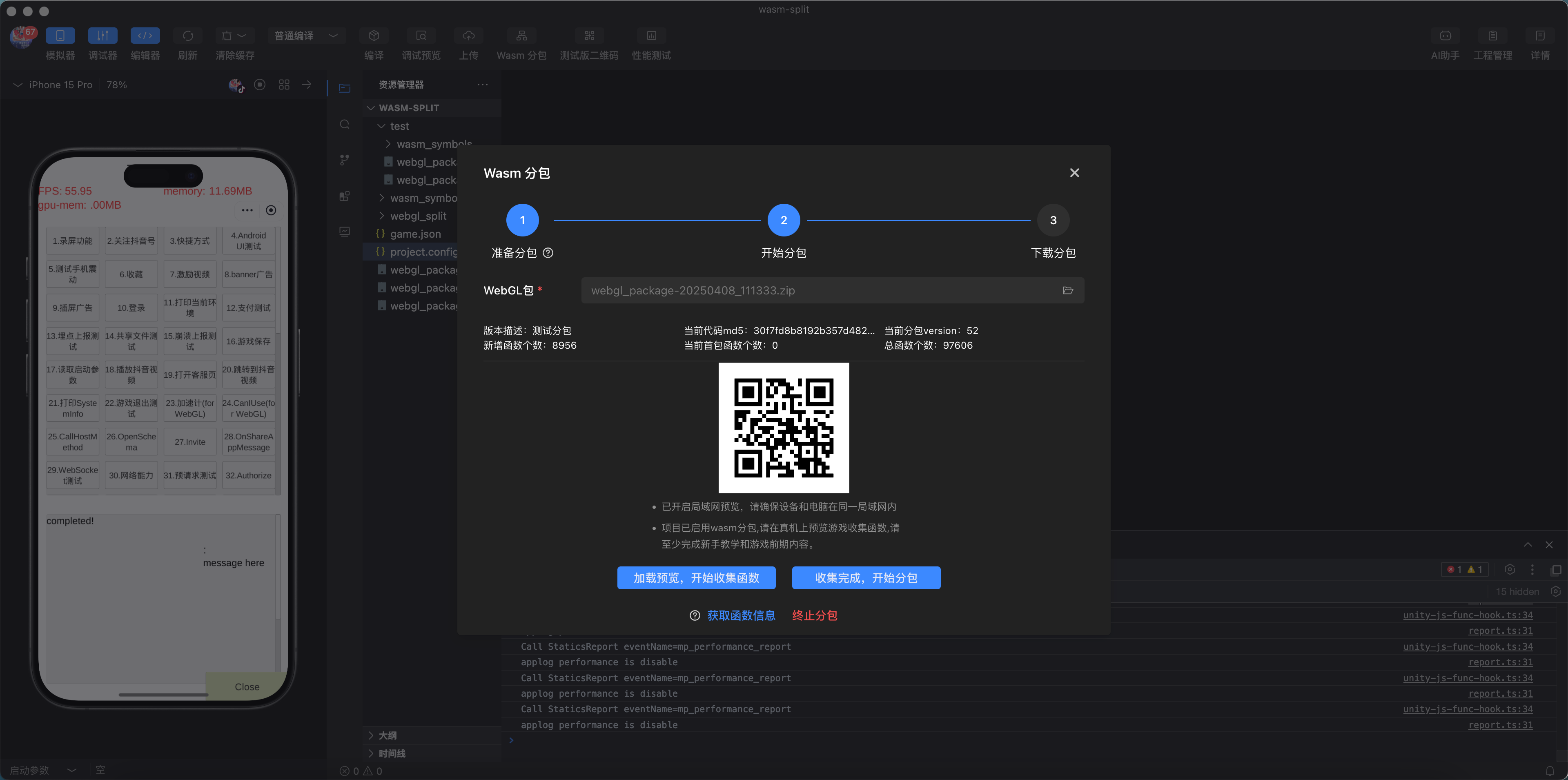Image resolution: width=1568 pixels, height=780 pixels.
Task: Open the 启动参数 dropdown
Action: (42, 770)
